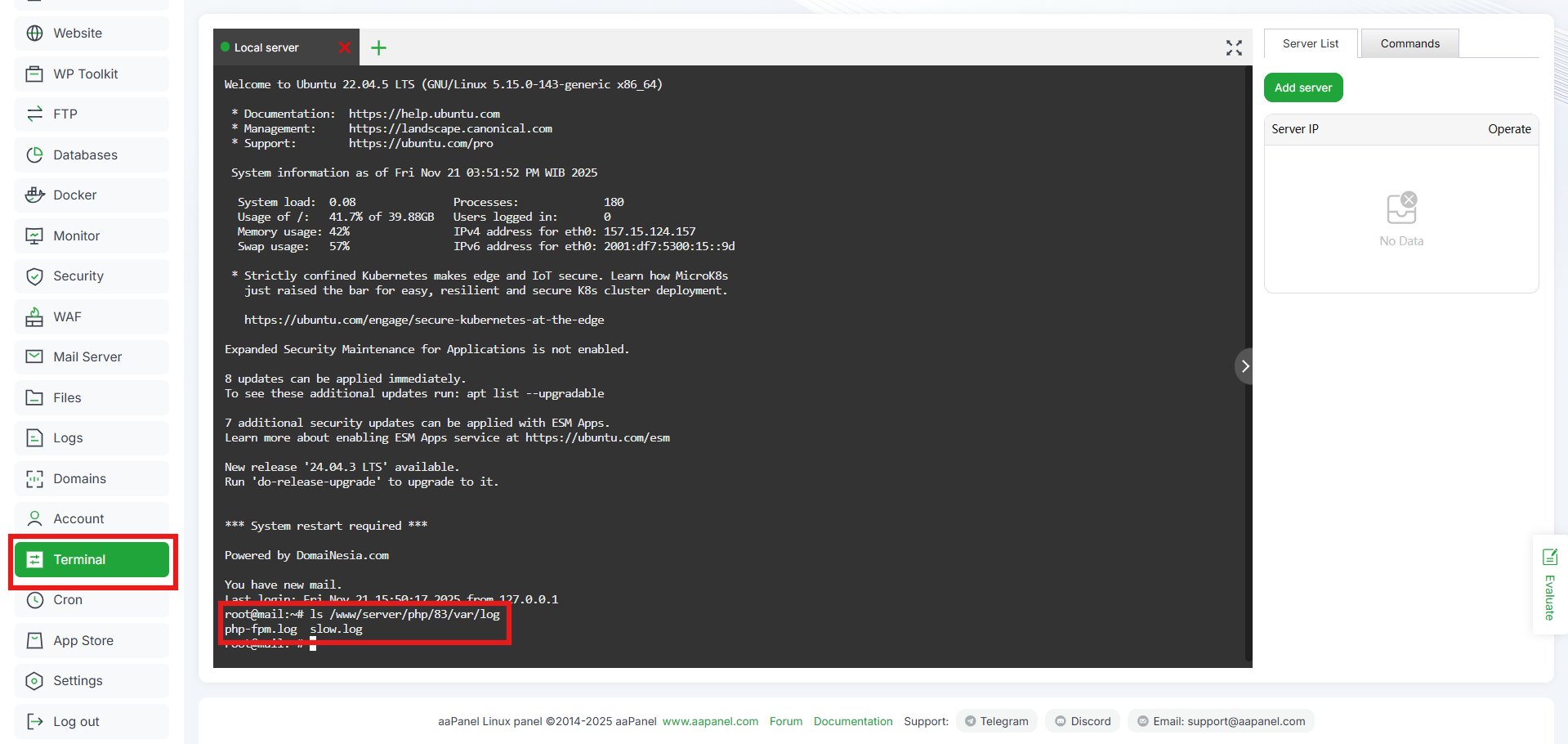Image resolution: width=1568 pixels, height=744 pixels.
Task: Click the Files folder icon
Action: [34, 397]
